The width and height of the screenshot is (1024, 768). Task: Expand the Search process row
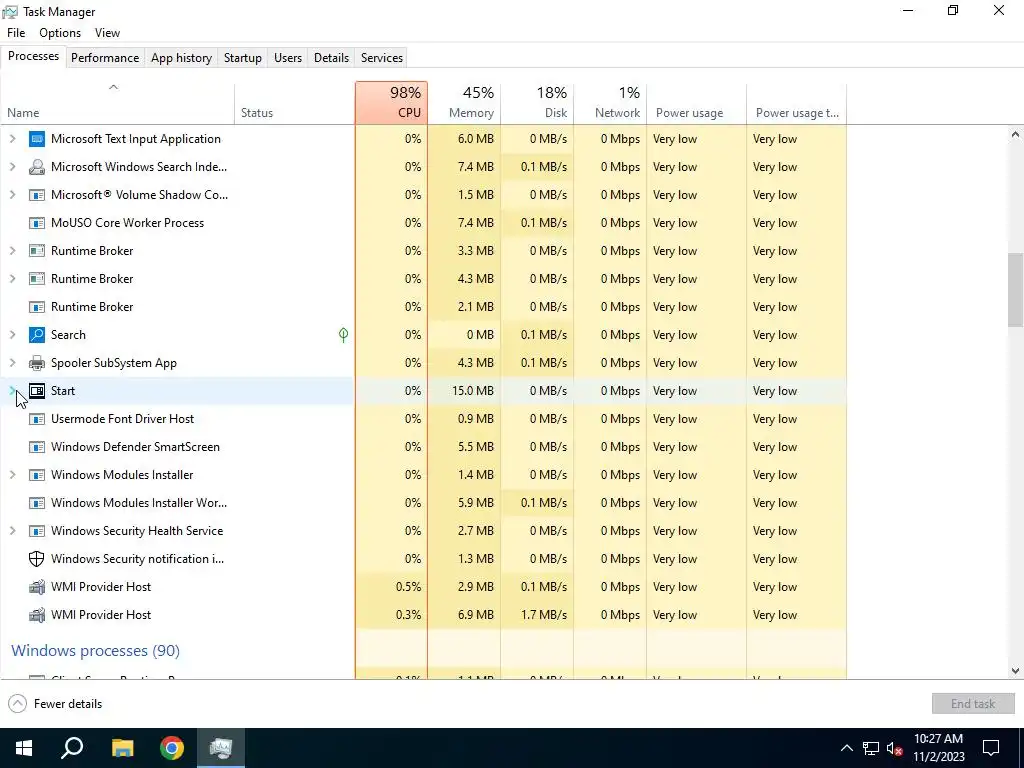(x=12, y=335)
